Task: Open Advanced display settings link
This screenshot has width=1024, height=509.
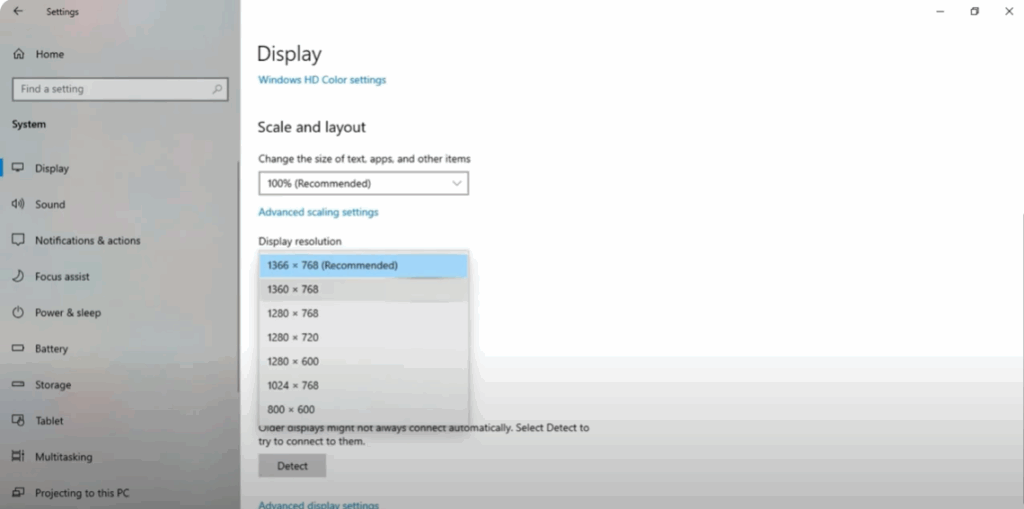Action: tap(318, 505)
